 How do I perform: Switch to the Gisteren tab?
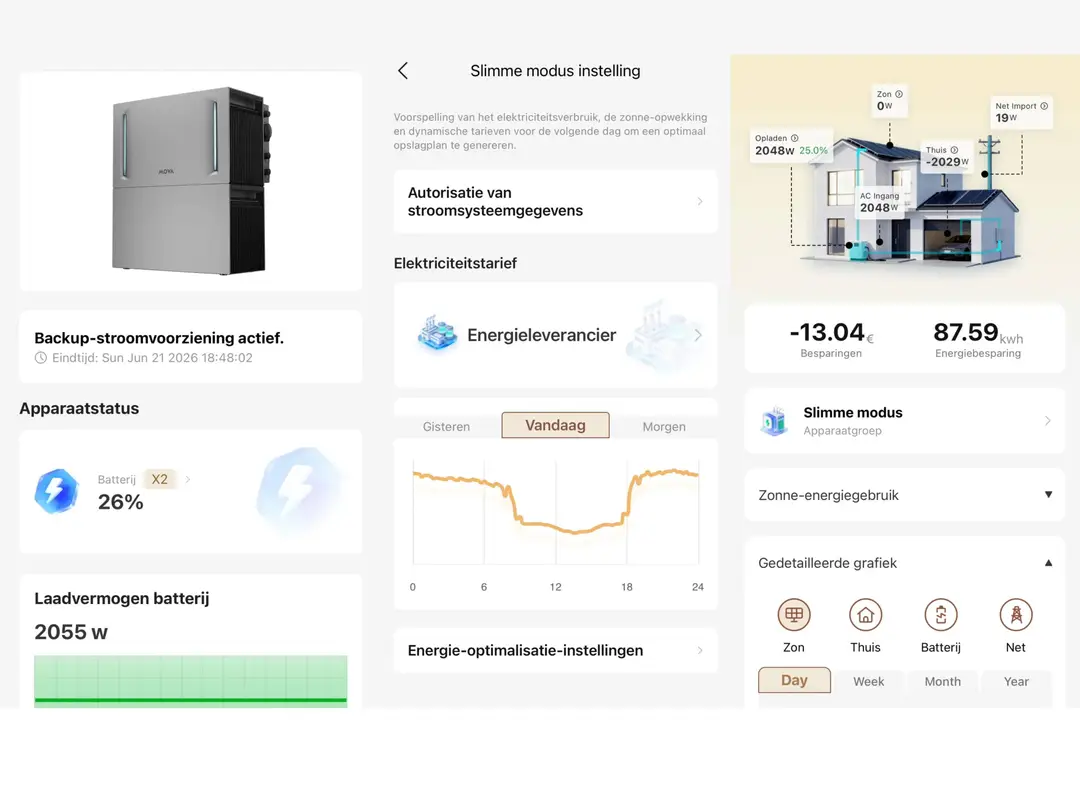click(446, 426)
